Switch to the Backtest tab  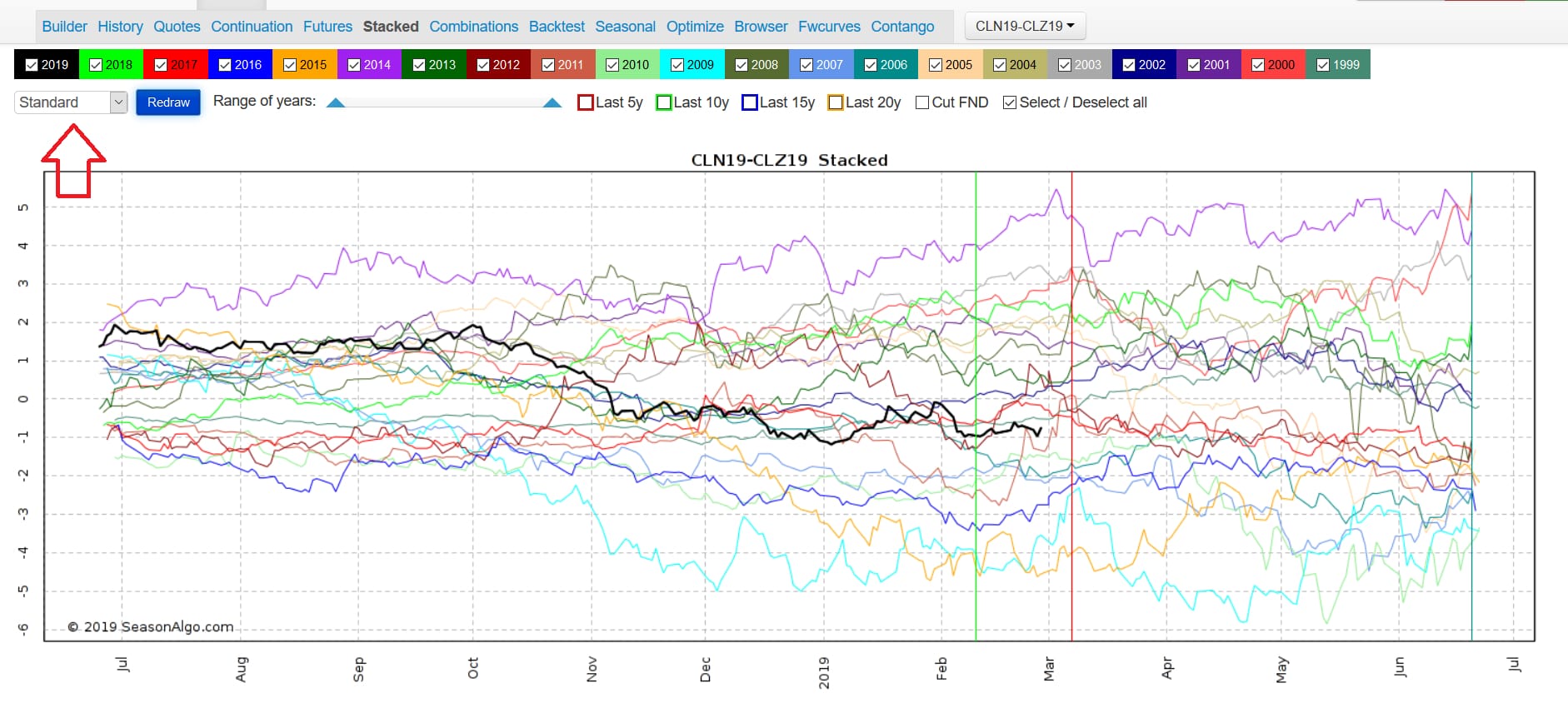pyautogui.click(x=557, y=27)
